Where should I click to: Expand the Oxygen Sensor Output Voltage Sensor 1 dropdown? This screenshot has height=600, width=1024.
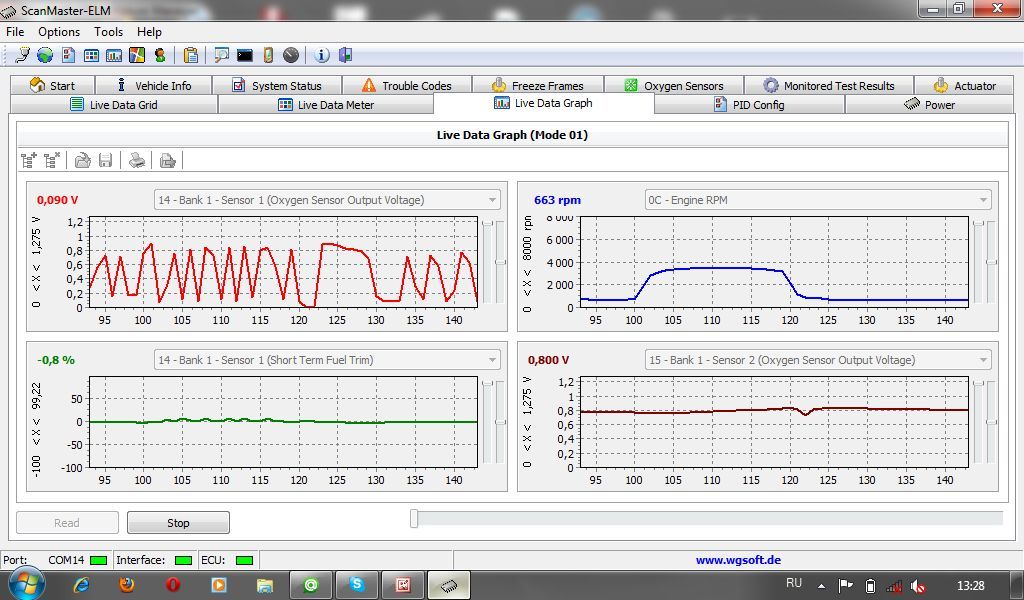pyautogui.click(x=492, y=200)
